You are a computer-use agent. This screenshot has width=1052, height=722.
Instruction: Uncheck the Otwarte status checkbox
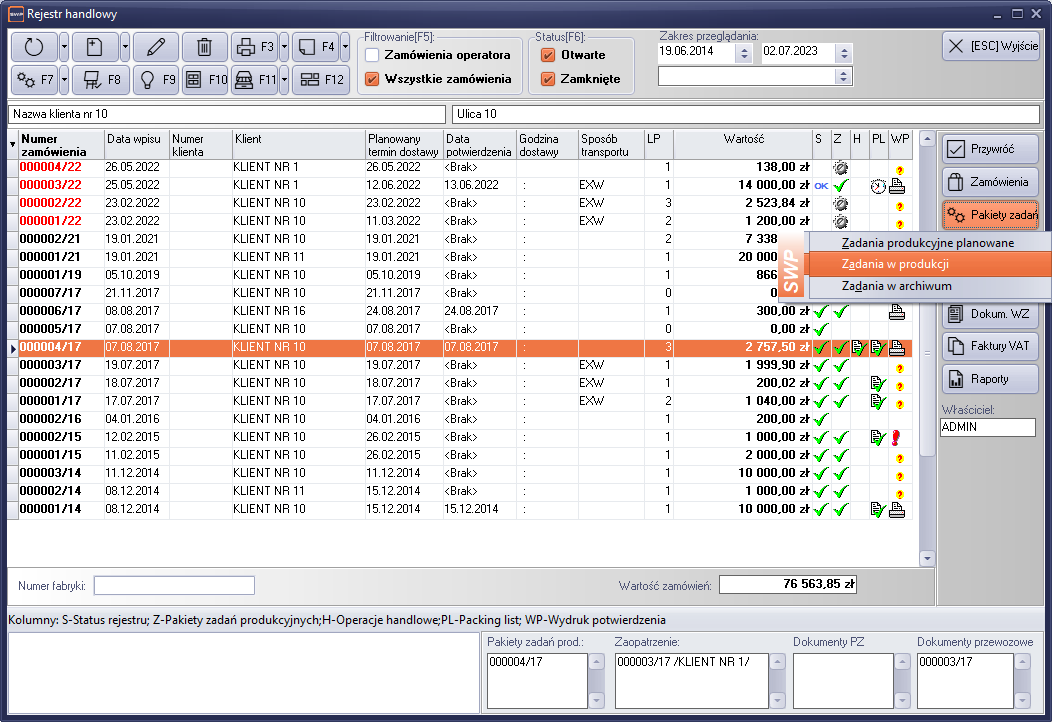[547, 54]
